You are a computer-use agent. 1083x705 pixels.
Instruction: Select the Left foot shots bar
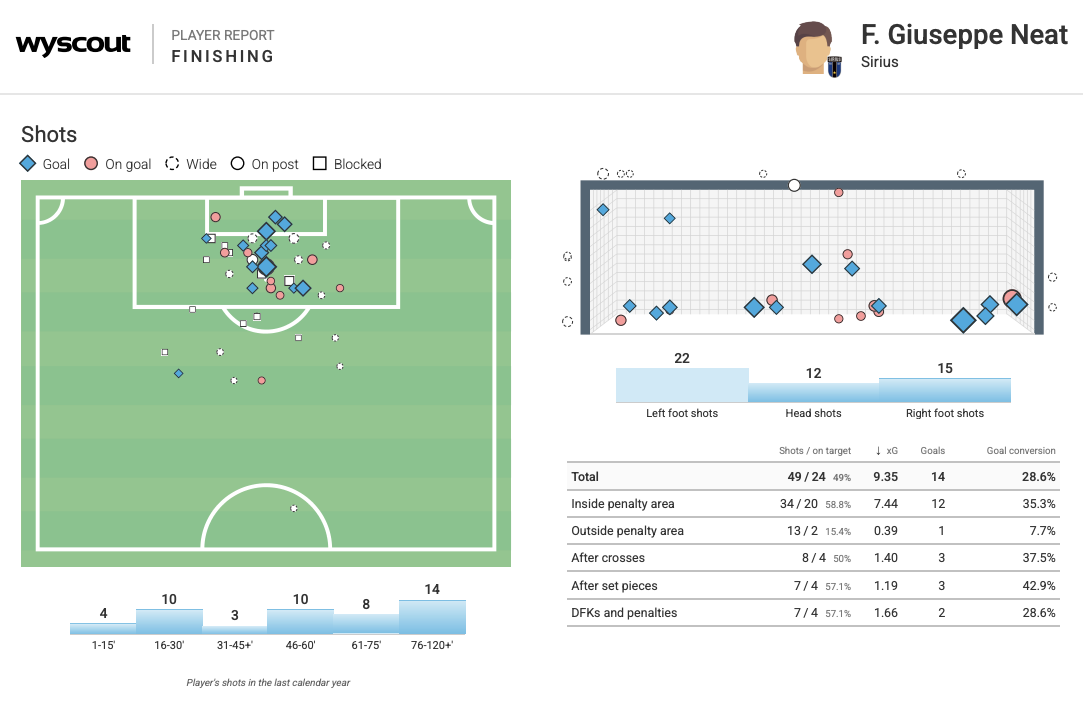tap(682, 385)
